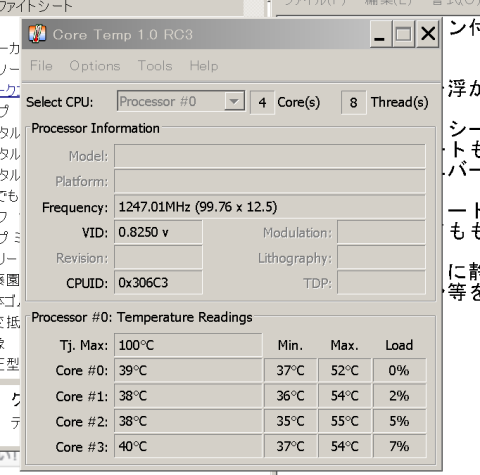
Task: Select the CPUID value 0x306C3
Action: coord(158,283)
